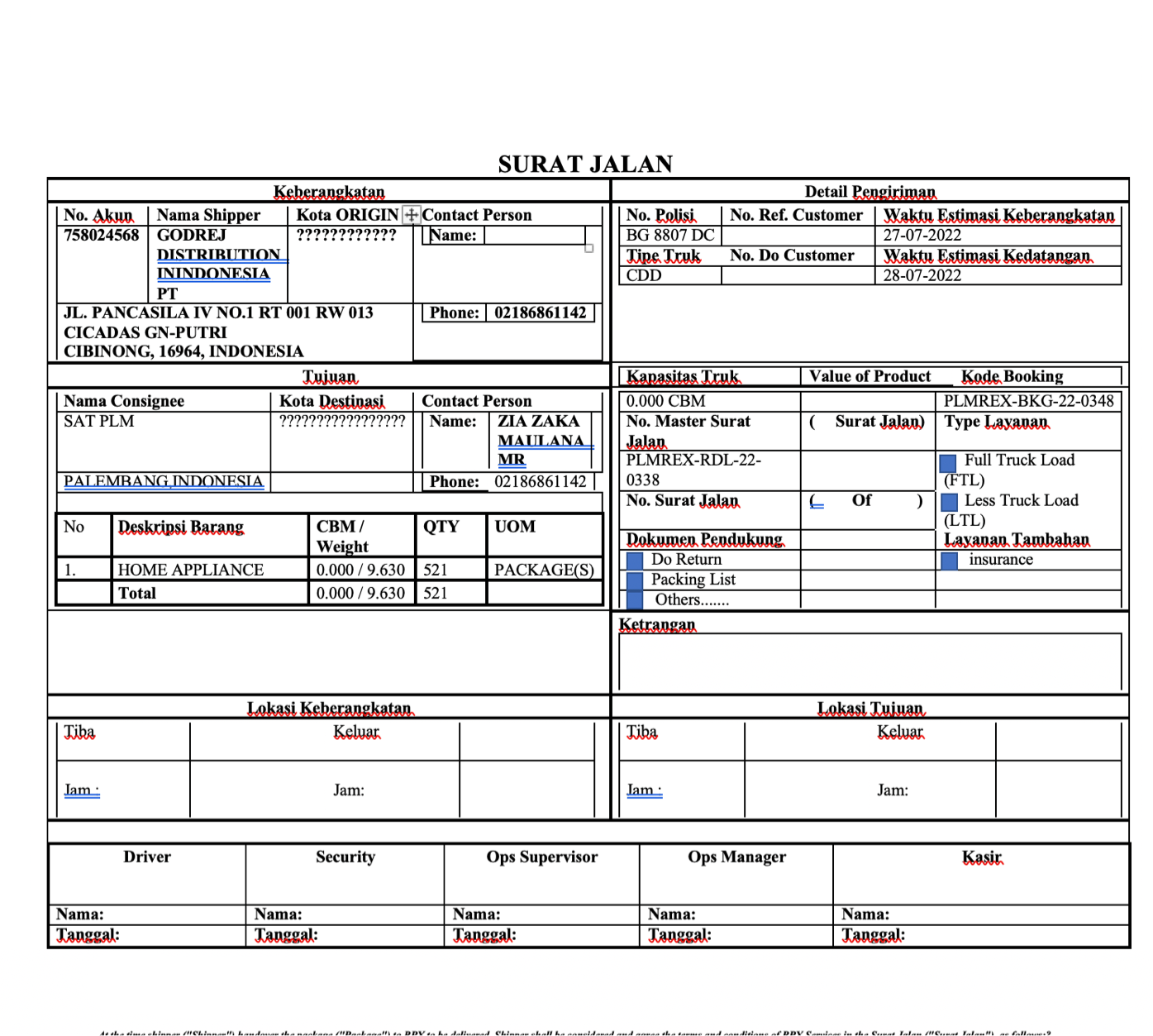Click inside the empty Ketrangan notes box
The height and width of the screenshot is (1036, 1153).
(x=870, y=661)
